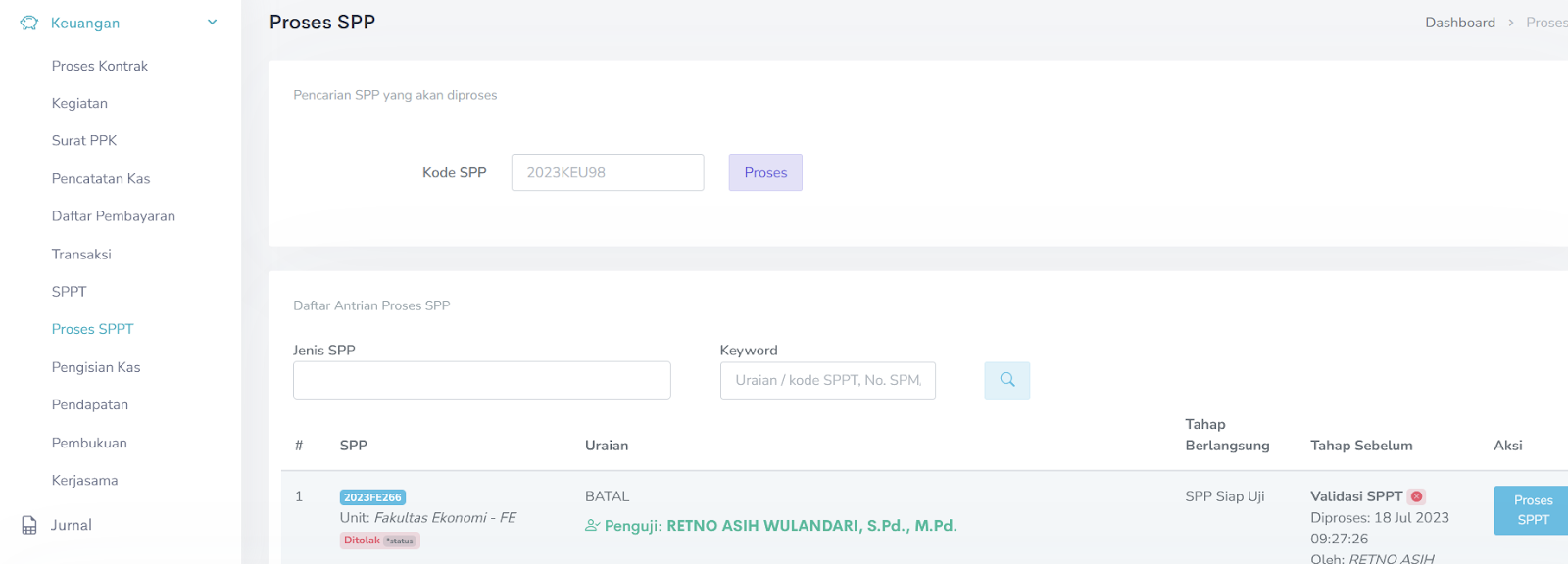The width and height of the screenshot is (1568, 564).
Task: Click the Keuangan piggy bank icon
Action: [29, 23]
